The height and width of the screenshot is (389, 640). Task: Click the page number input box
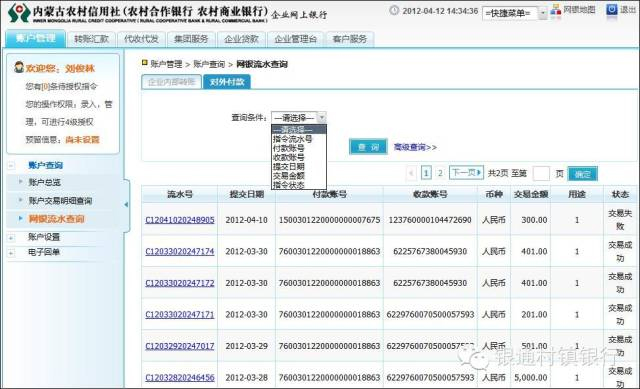point(541,173)
